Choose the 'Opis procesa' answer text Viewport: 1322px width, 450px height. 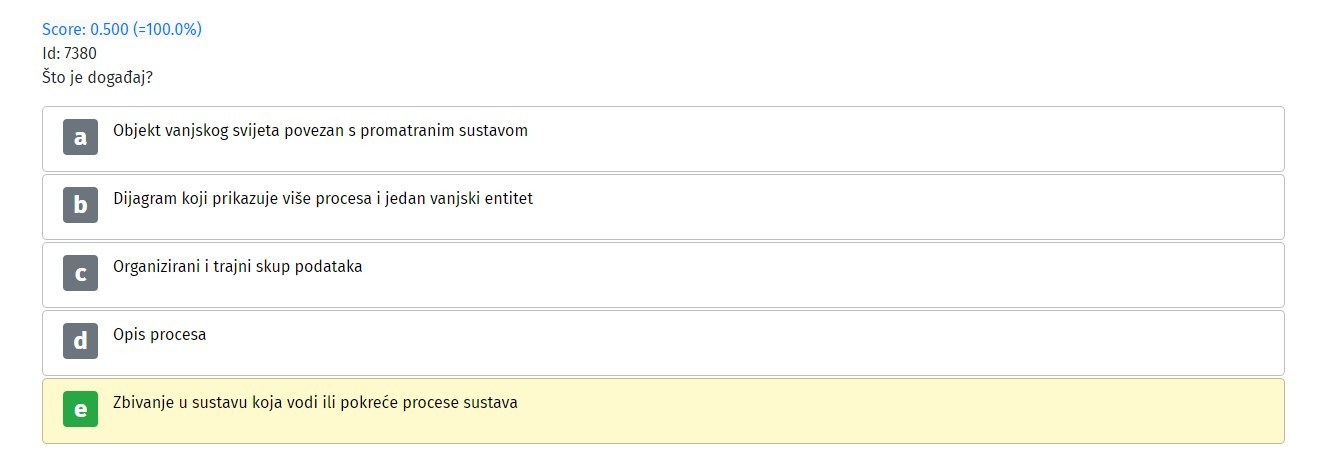(160, 334)
